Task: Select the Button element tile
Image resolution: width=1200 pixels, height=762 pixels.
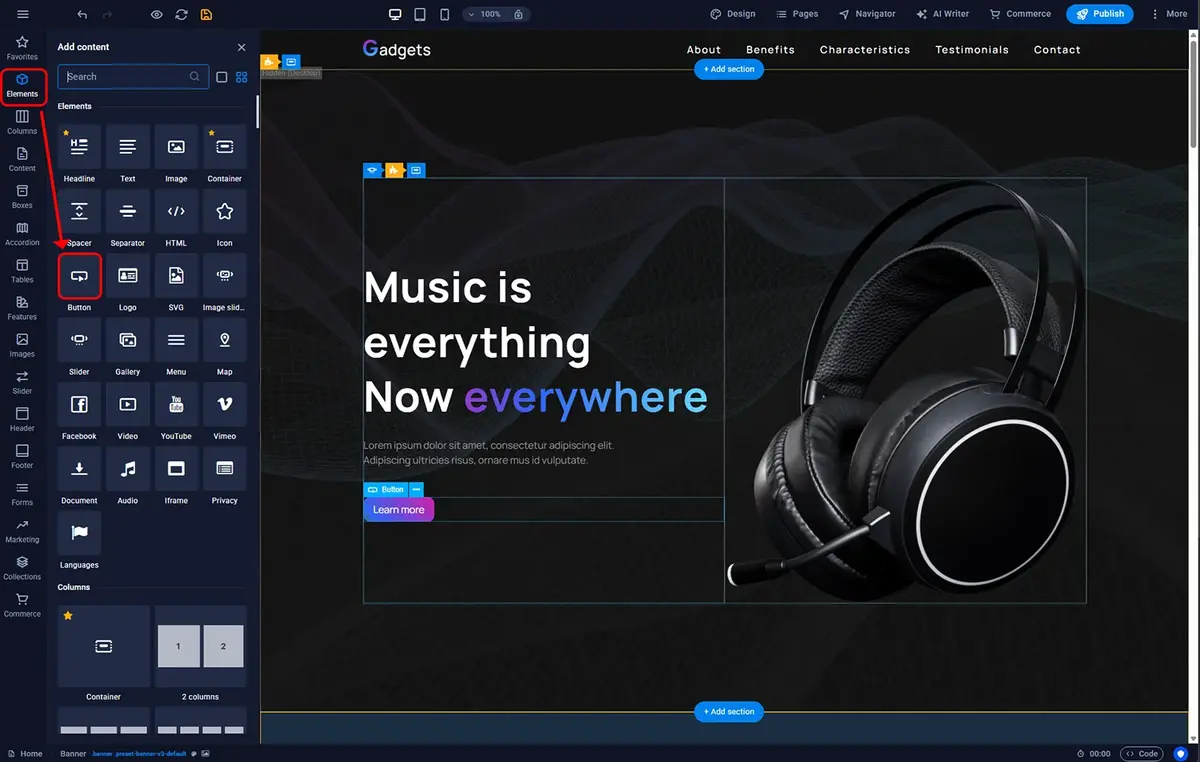Action: coord(79,276)
